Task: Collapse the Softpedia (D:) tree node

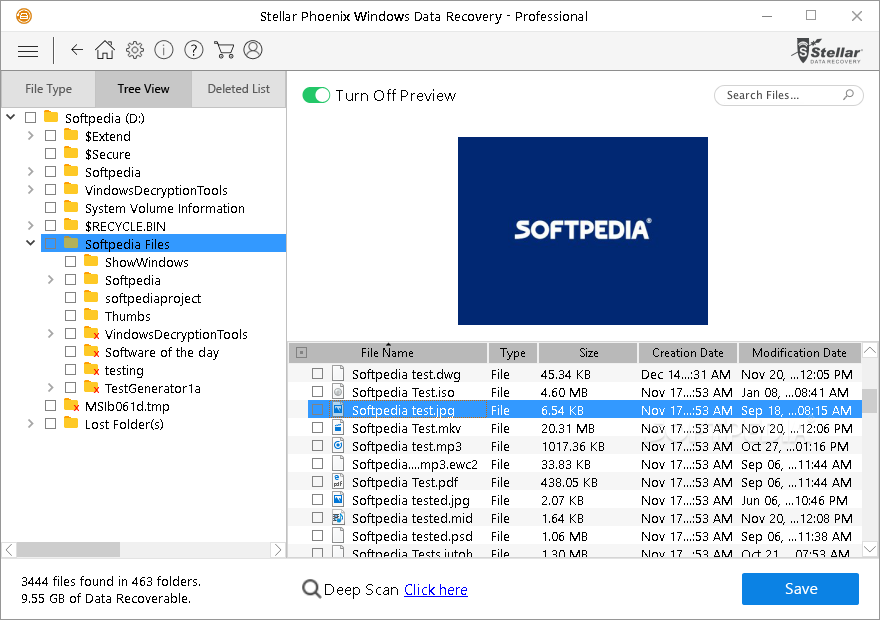Action: coord(10,117)
